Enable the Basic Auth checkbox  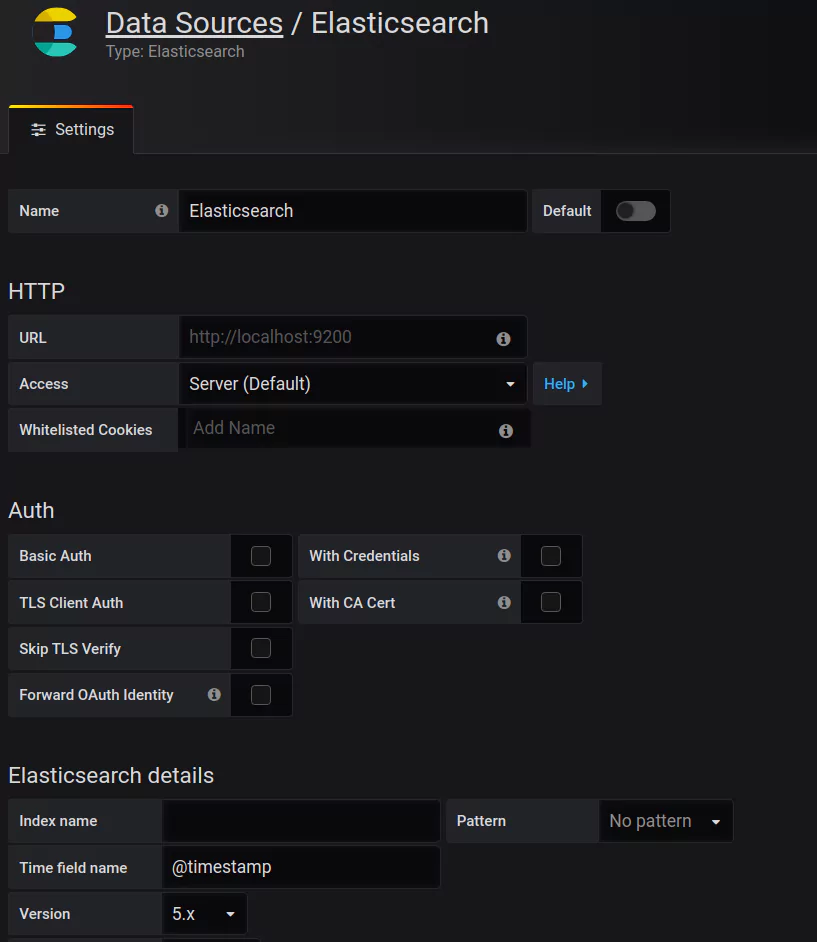pyautogui.click(x=261, y=556)
